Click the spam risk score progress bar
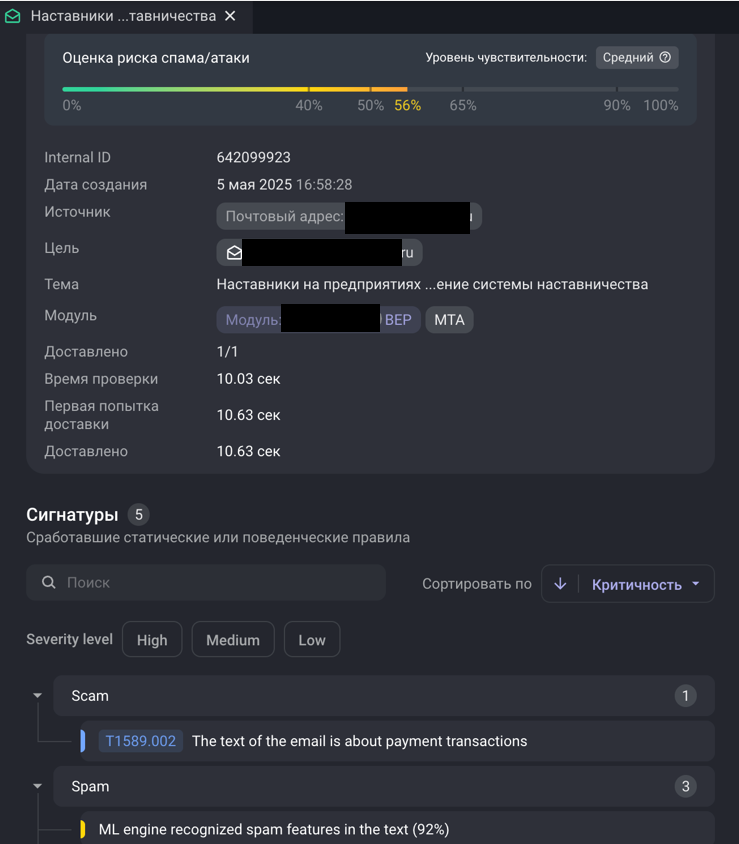The image size is (739, 844). 370,89
